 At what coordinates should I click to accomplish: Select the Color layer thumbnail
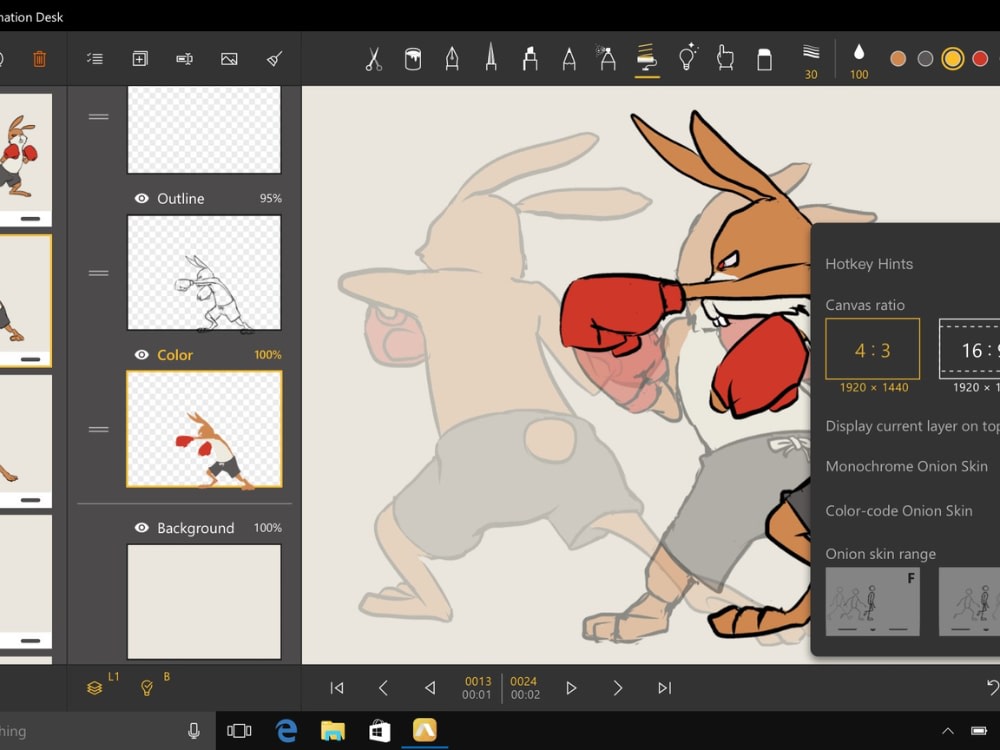pos(204,429)
